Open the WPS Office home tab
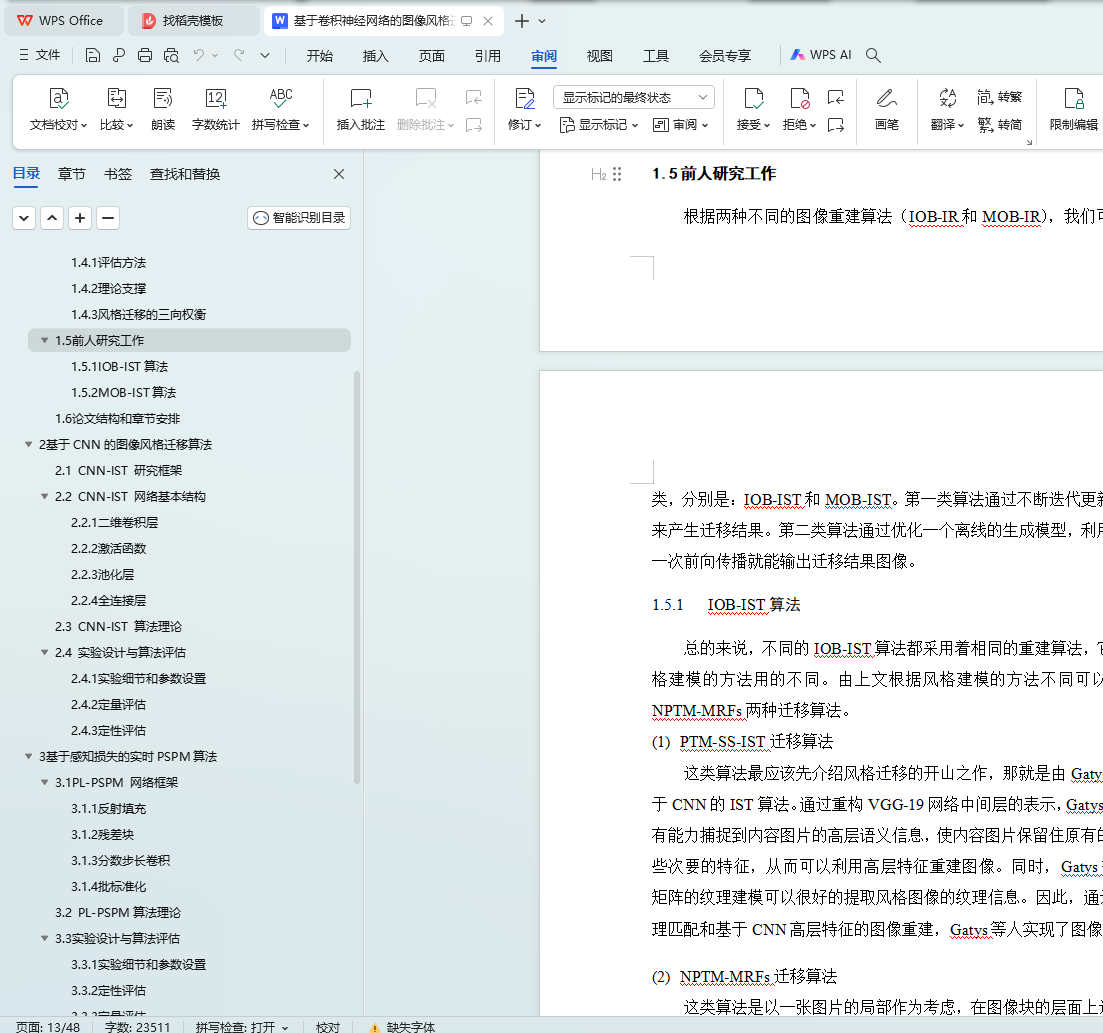 point(64,21)
